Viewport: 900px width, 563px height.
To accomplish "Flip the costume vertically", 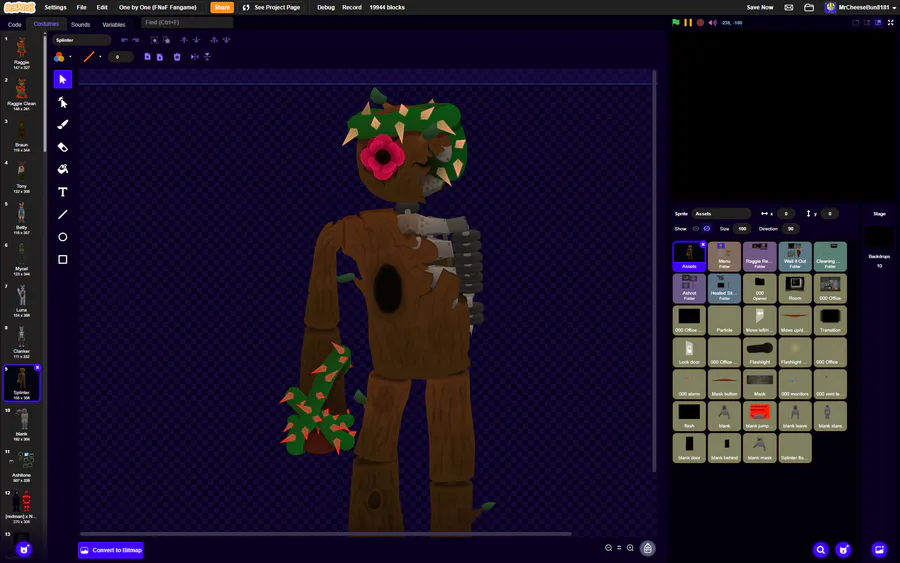I will 207,57.
